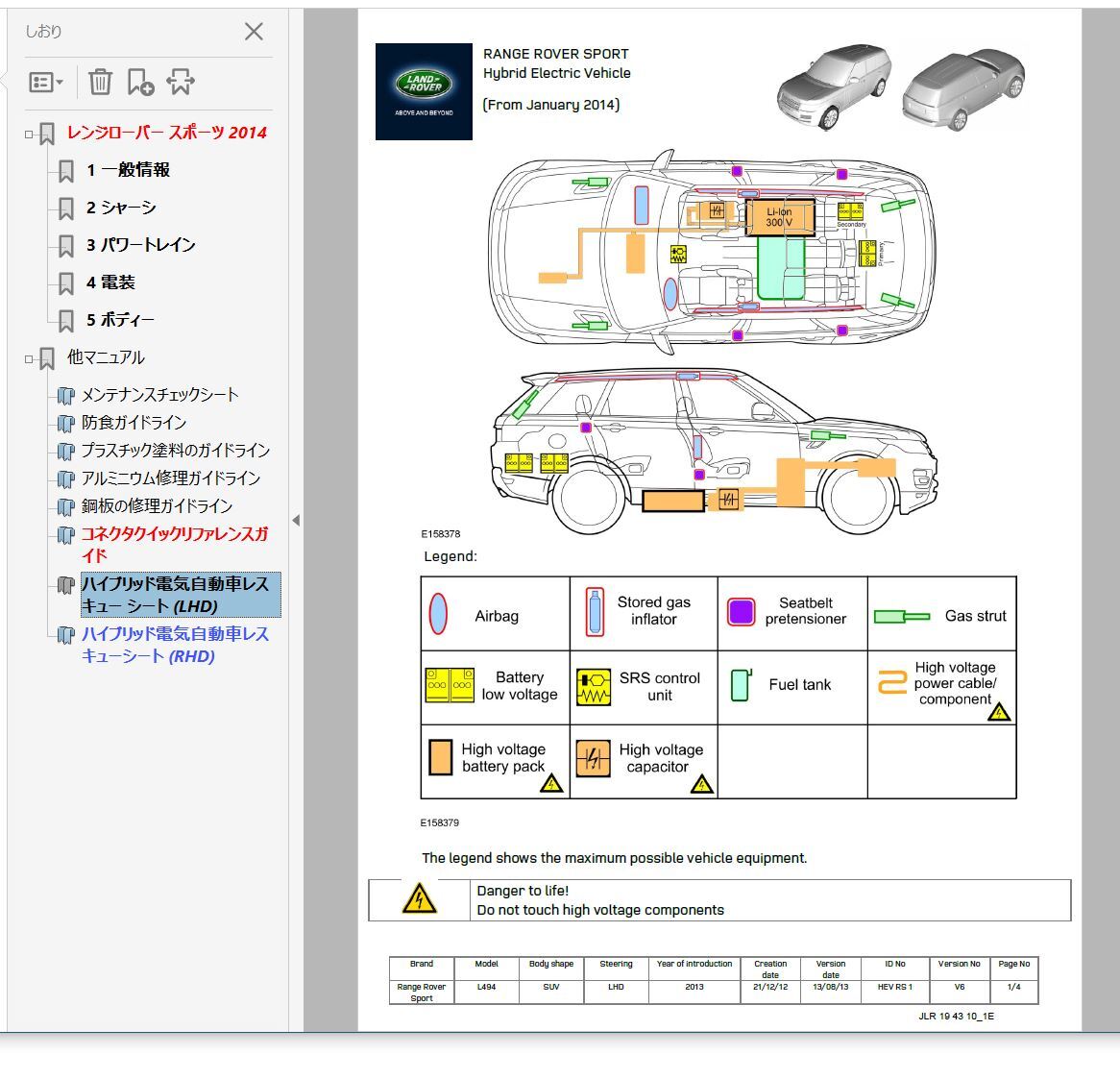Viewport: 1120px width, 1079px height.
Task: Click the Airbag legend symbol
Action: [438, 614]
